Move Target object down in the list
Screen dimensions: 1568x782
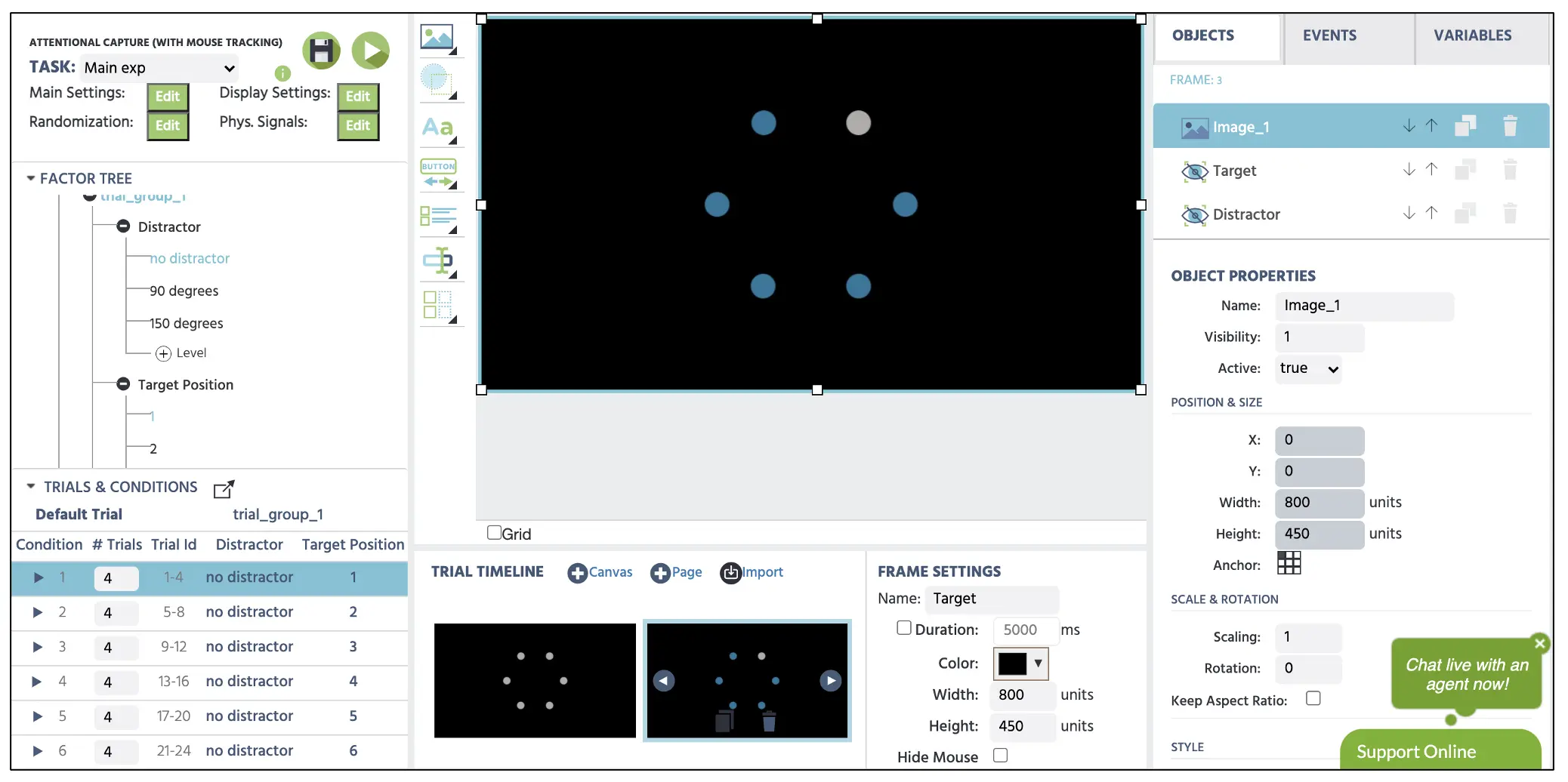(1409, 169)
